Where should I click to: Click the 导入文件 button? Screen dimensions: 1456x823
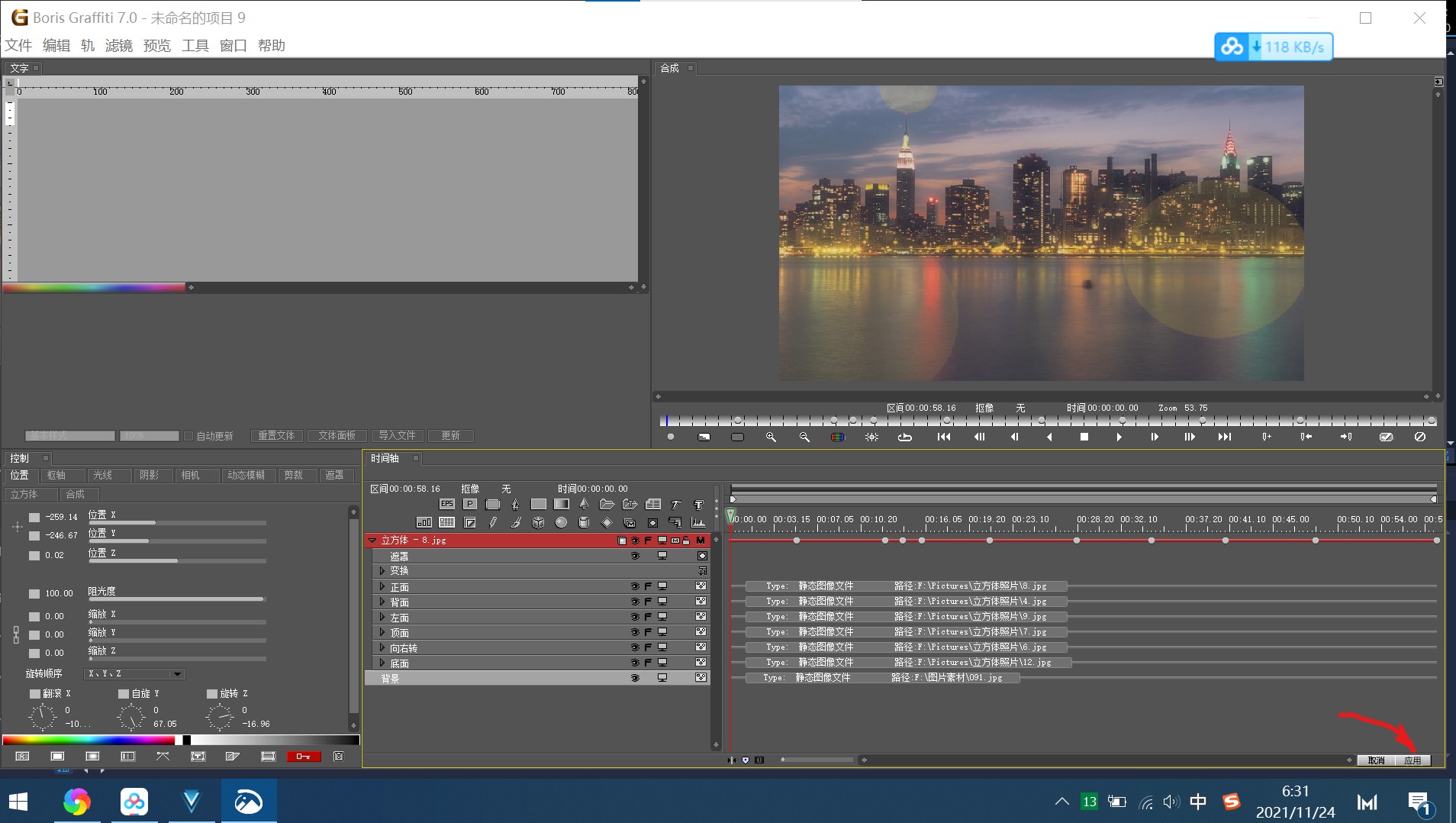point(397,436)
